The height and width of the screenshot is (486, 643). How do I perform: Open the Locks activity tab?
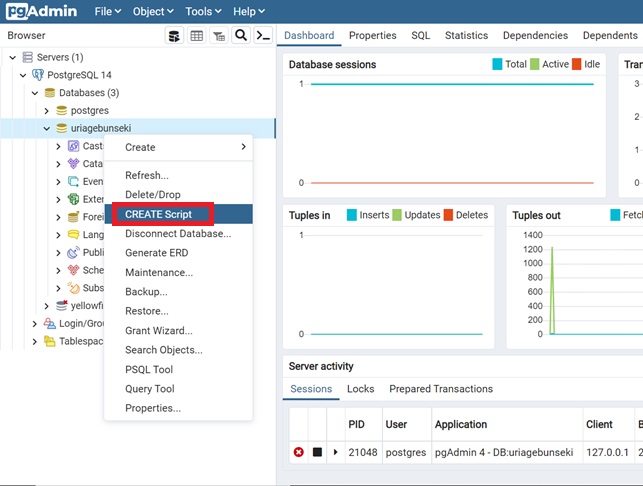tap(360, 389)
